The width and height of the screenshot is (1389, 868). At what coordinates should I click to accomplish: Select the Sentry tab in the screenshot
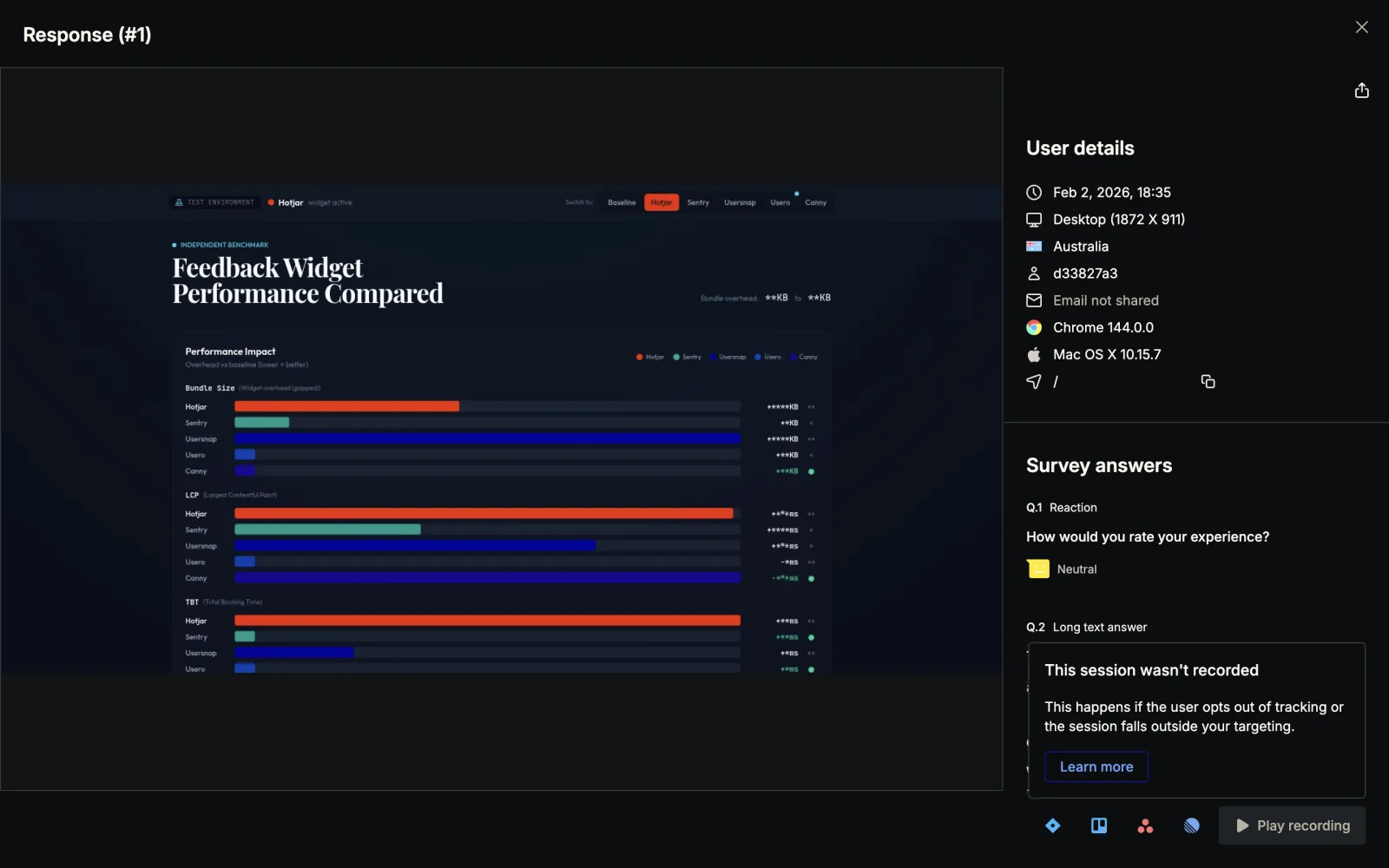click(x=698, y=202)
